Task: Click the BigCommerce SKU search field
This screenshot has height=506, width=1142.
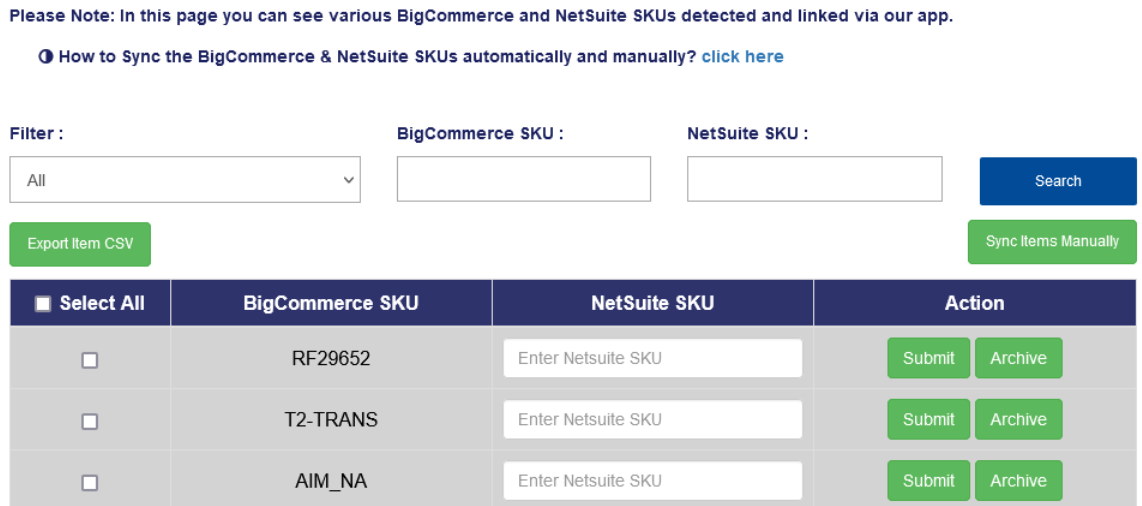Action: pyautogui.click(x=523, y=179)
